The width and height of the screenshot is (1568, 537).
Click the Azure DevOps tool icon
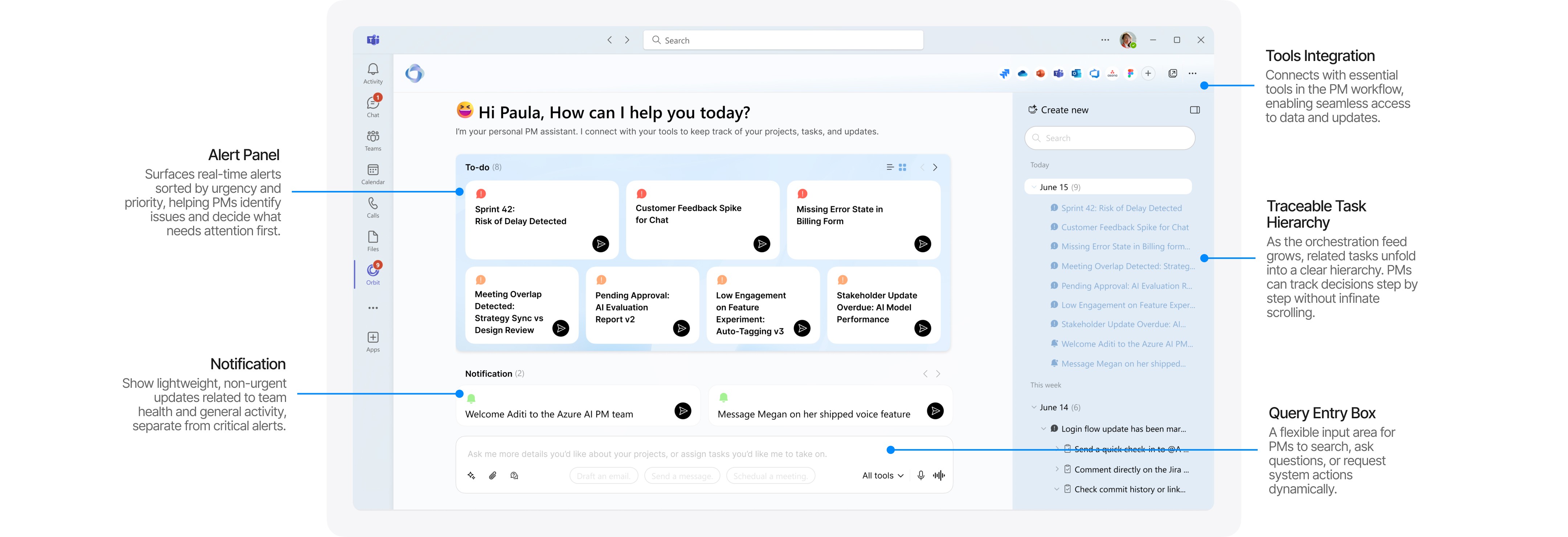1094,74
